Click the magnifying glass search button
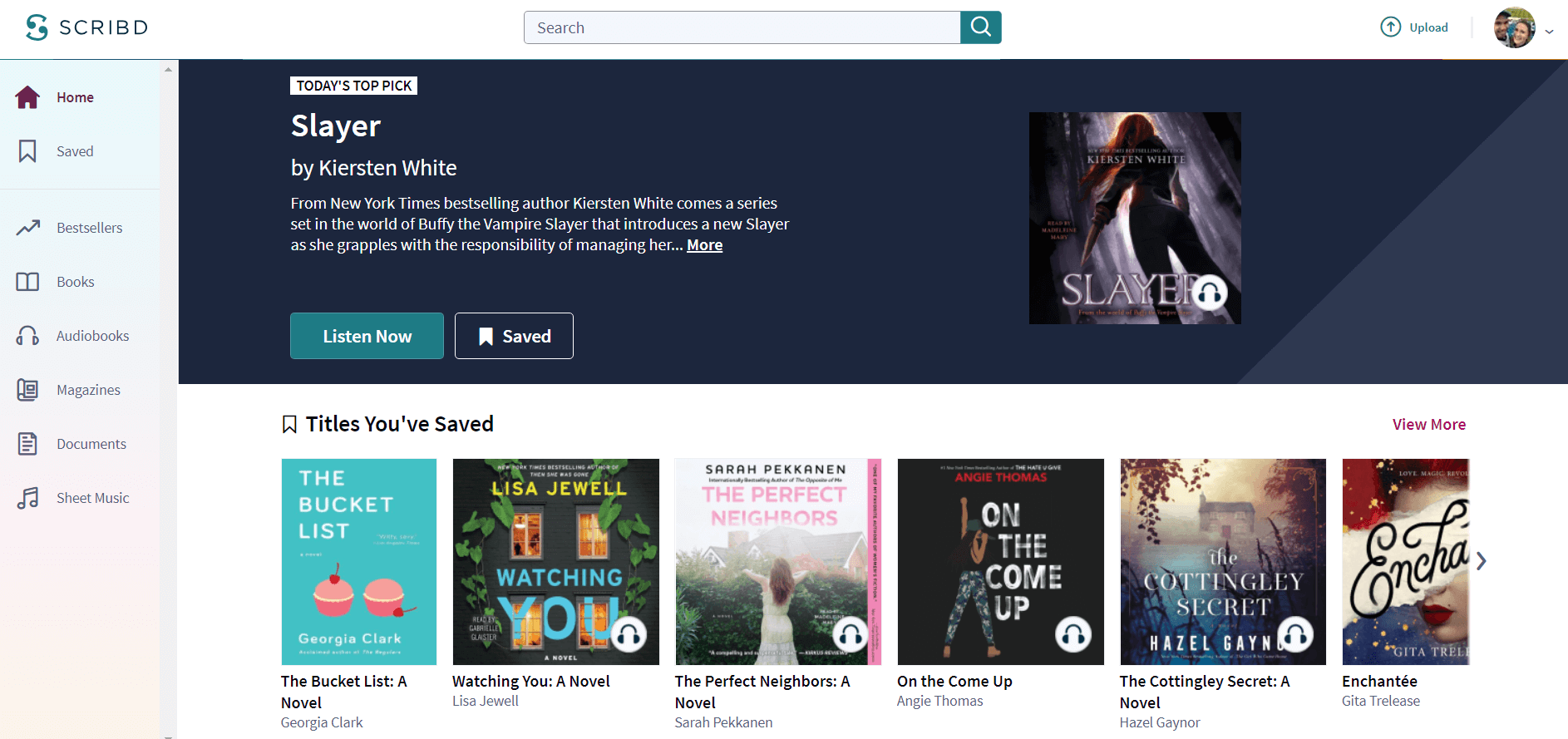 click(x=981, y=27)
